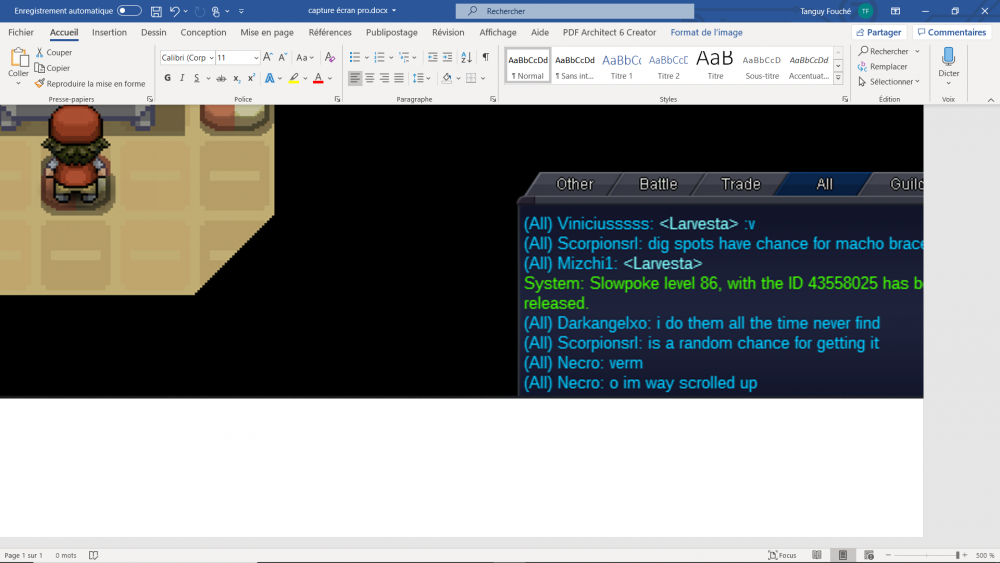Open the font size dropdown

coord(238,58)
